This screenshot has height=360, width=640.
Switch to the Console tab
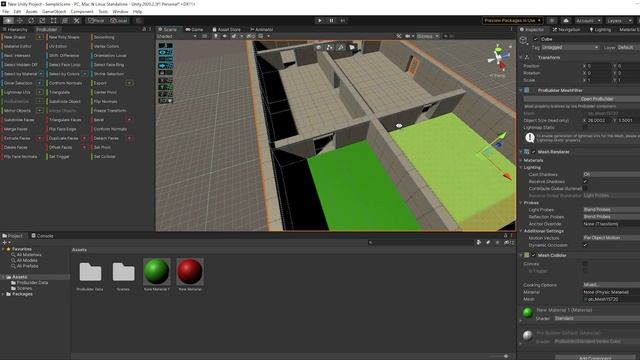coord(42,236)
